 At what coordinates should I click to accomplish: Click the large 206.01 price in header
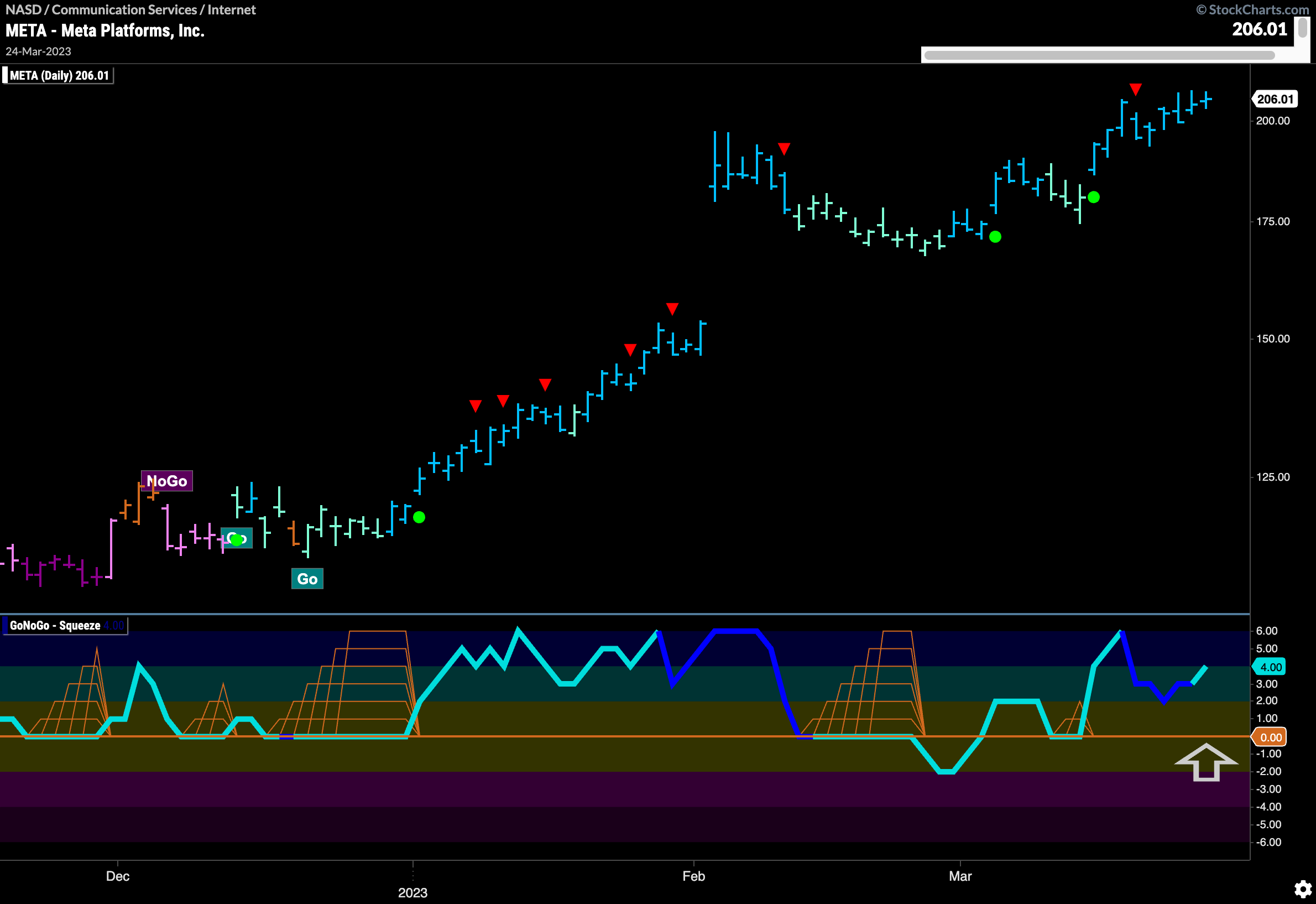1260,29
